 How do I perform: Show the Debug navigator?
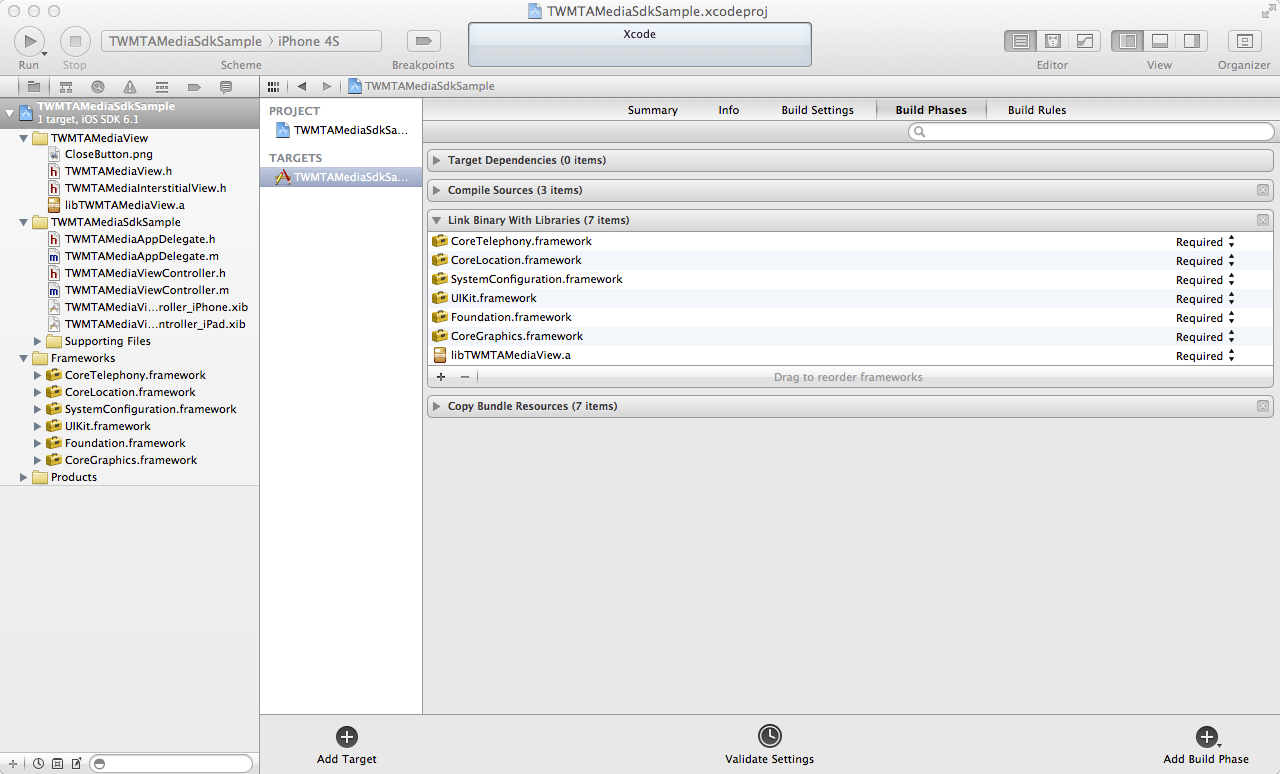[x=162, y=87]
